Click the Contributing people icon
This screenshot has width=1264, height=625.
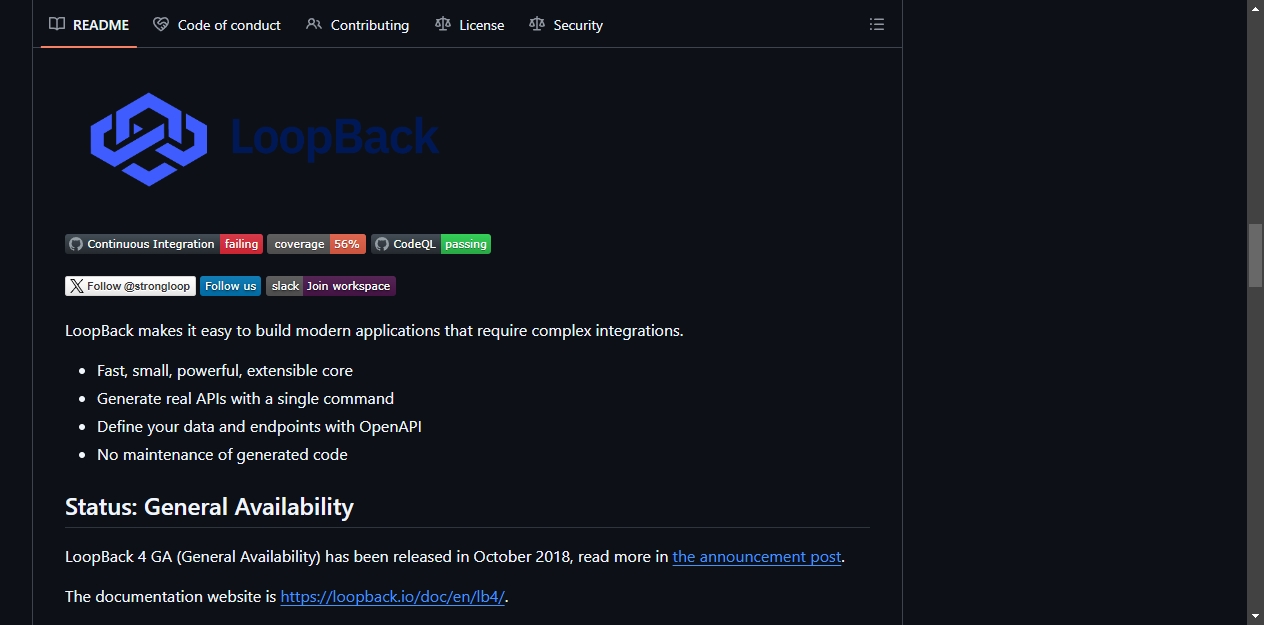tap(314, 24)
